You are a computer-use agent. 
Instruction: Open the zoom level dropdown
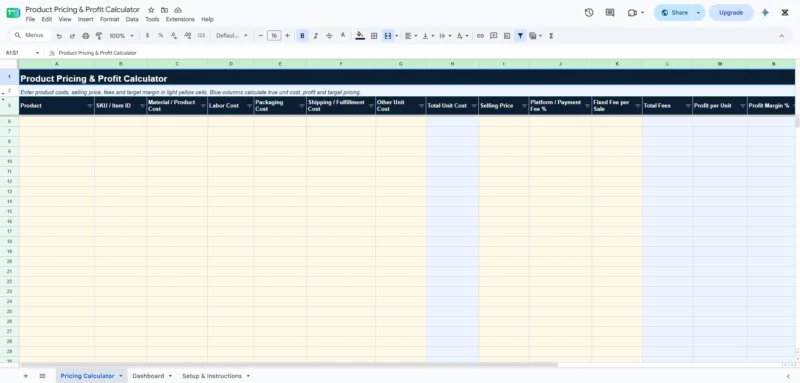121,36
